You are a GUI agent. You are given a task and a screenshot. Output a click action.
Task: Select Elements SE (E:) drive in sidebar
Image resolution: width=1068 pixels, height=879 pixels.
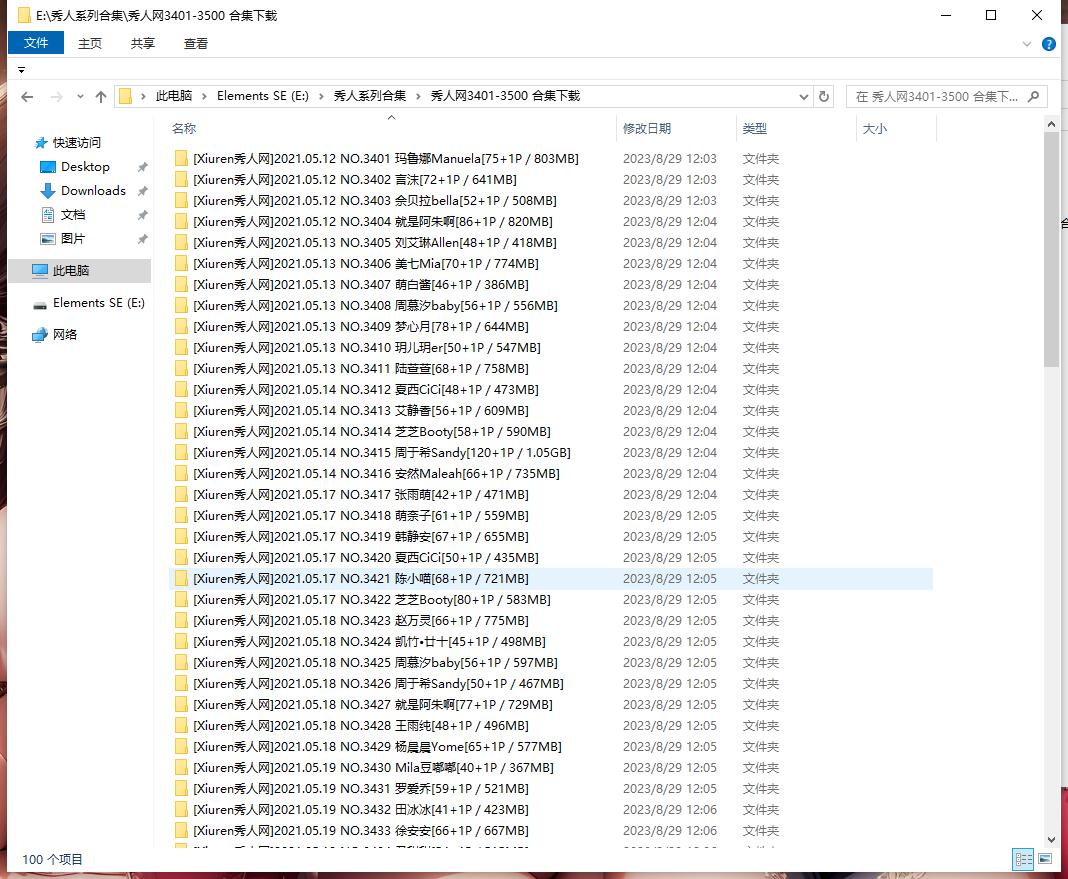point(98,303)
